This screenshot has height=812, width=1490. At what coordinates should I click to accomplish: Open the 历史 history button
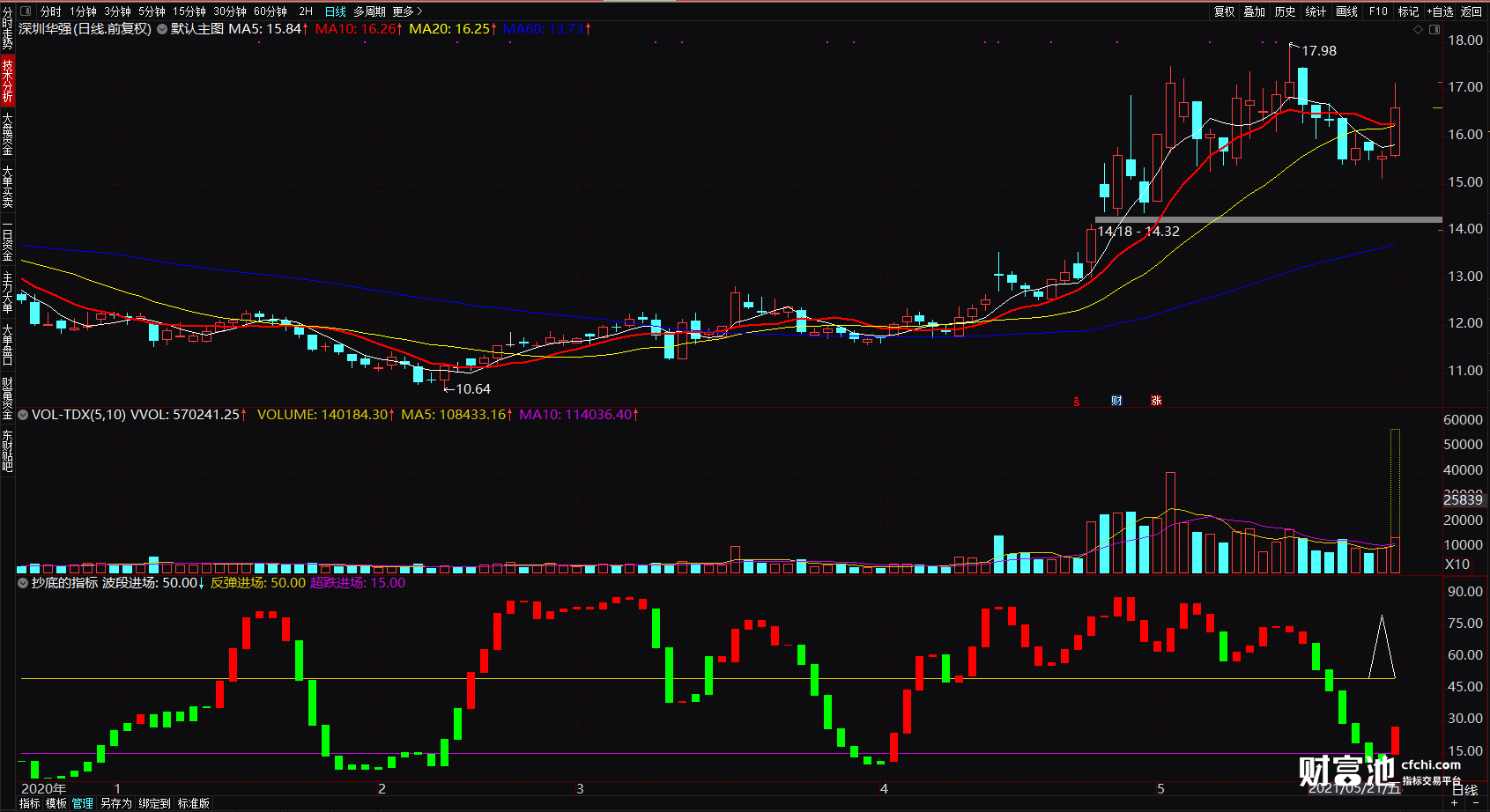coord(1286,11)
